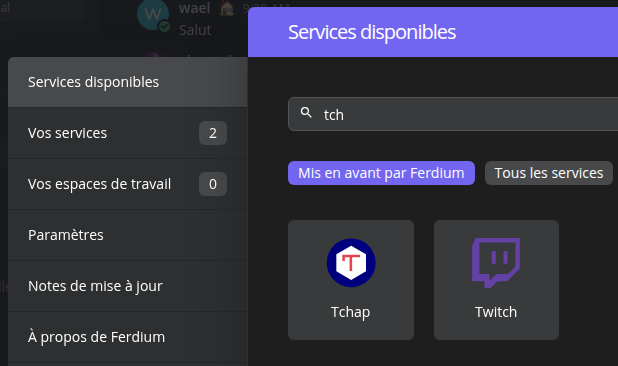Focus the search field containing tch

click(x=453, y=114)
